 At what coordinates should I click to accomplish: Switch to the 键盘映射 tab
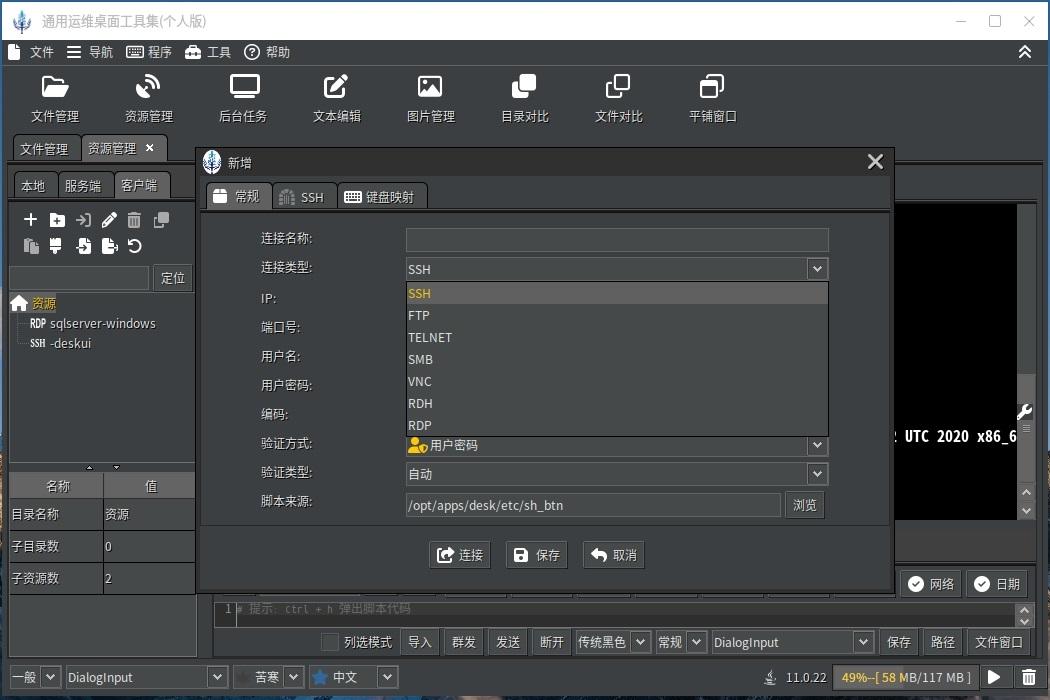(382, 197)
